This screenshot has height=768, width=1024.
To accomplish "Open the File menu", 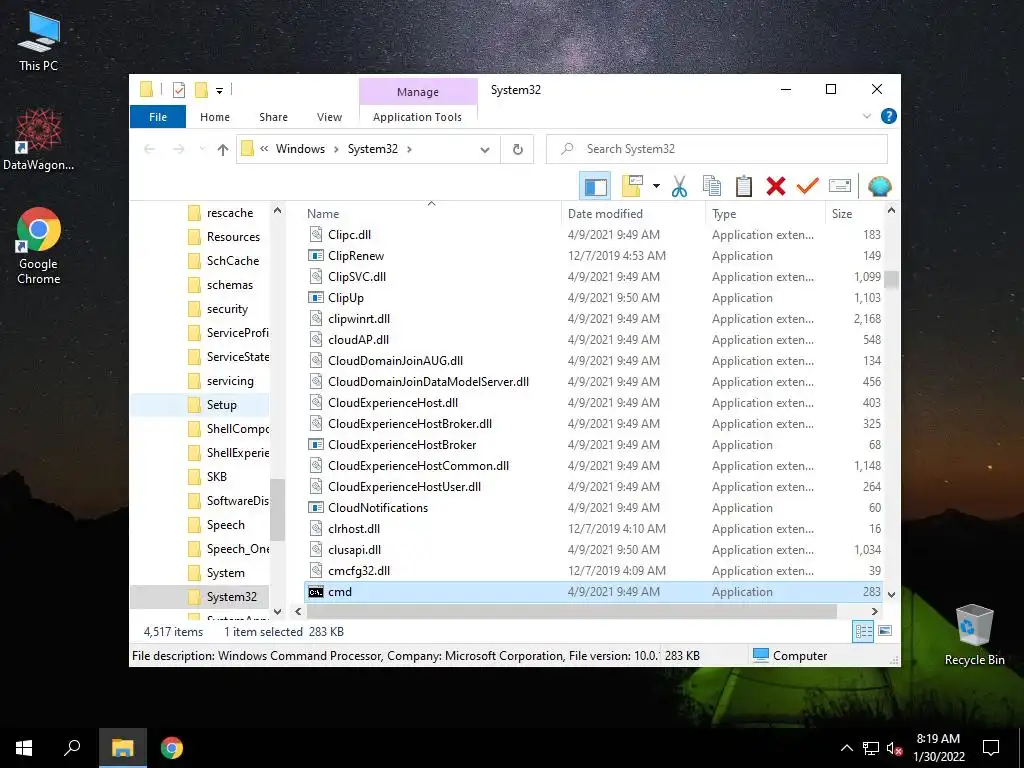I will (158, 117).
